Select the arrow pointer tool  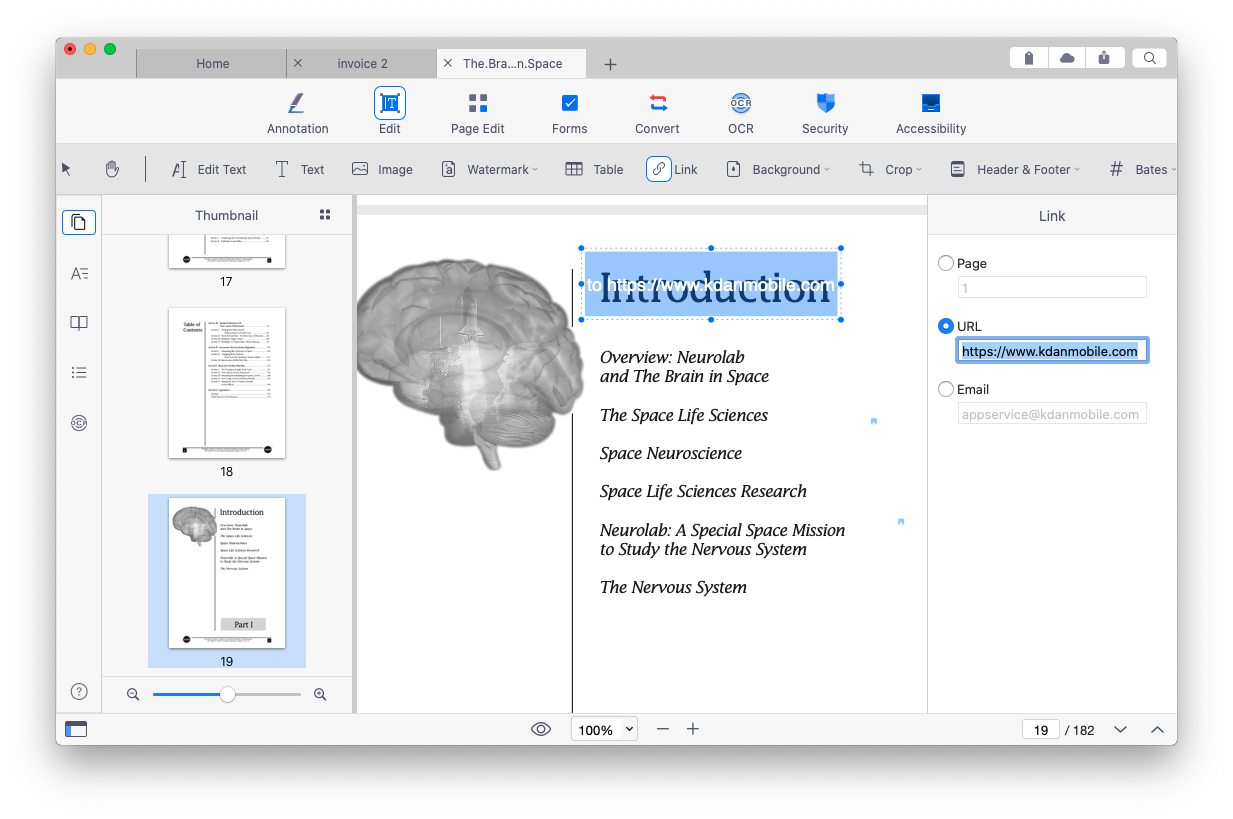pyautogui.click(x=67, y=169)
